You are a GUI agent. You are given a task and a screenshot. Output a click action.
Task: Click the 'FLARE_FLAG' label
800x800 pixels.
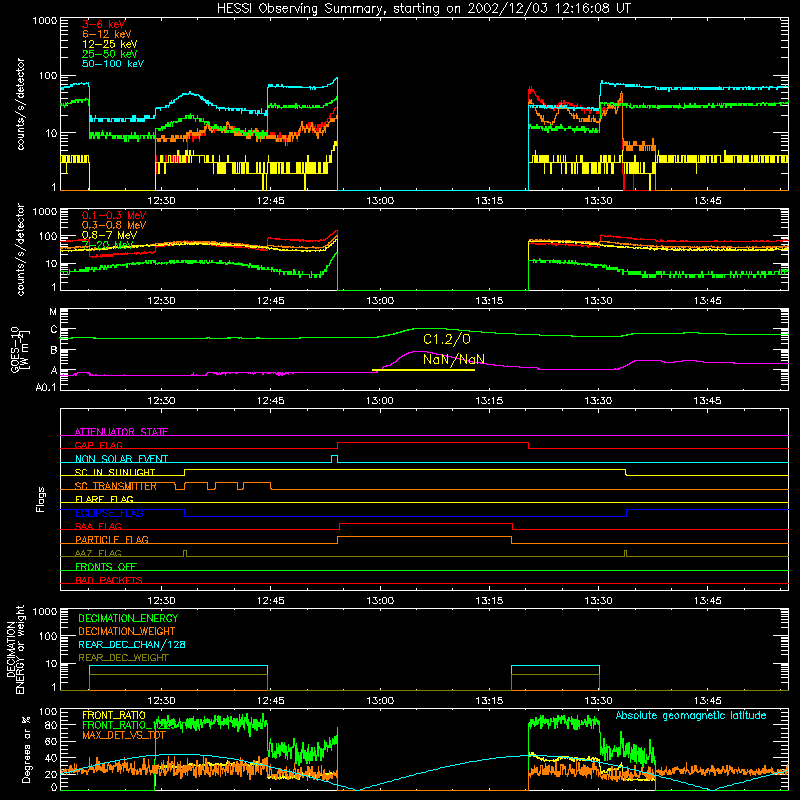pos(104,499)
